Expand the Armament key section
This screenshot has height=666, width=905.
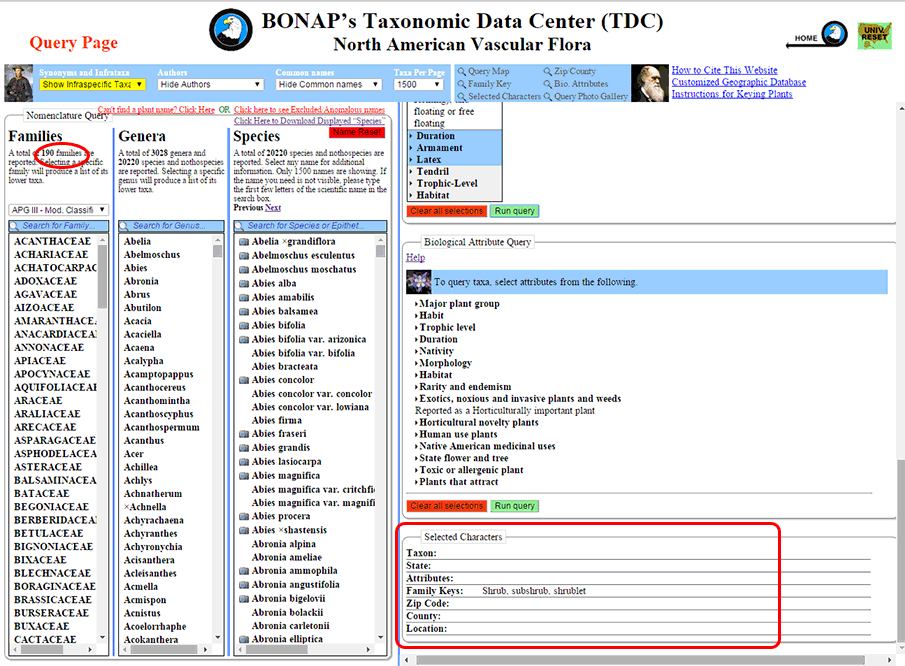pos(437,148)
